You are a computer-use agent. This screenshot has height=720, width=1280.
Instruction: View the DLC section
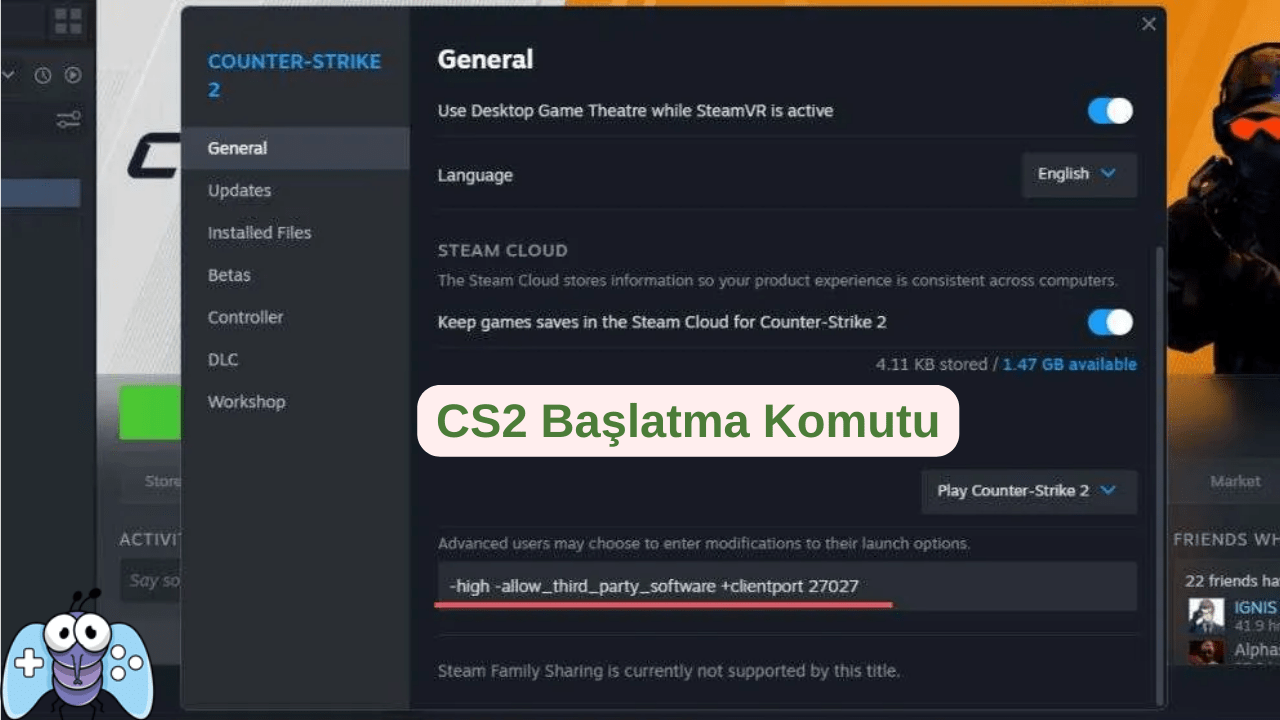coord(223,359)
